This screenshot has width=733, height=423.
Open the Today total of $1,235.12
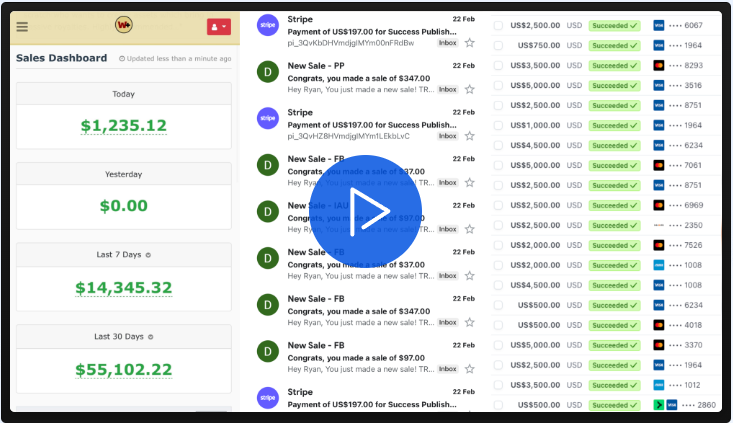click(x=124, y=126)
